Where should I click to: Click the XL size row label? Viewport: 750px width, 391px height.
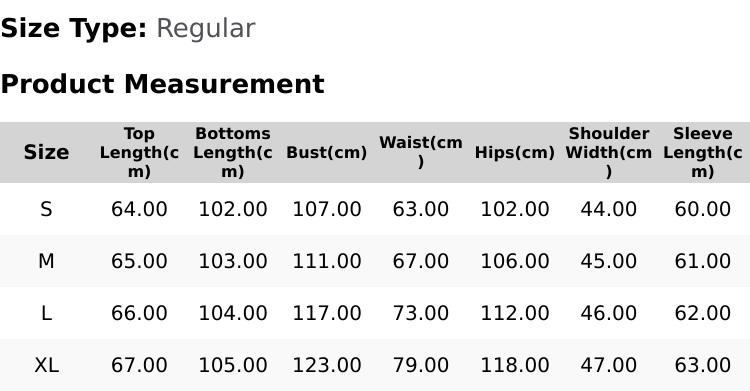click(x=46, y=366)
